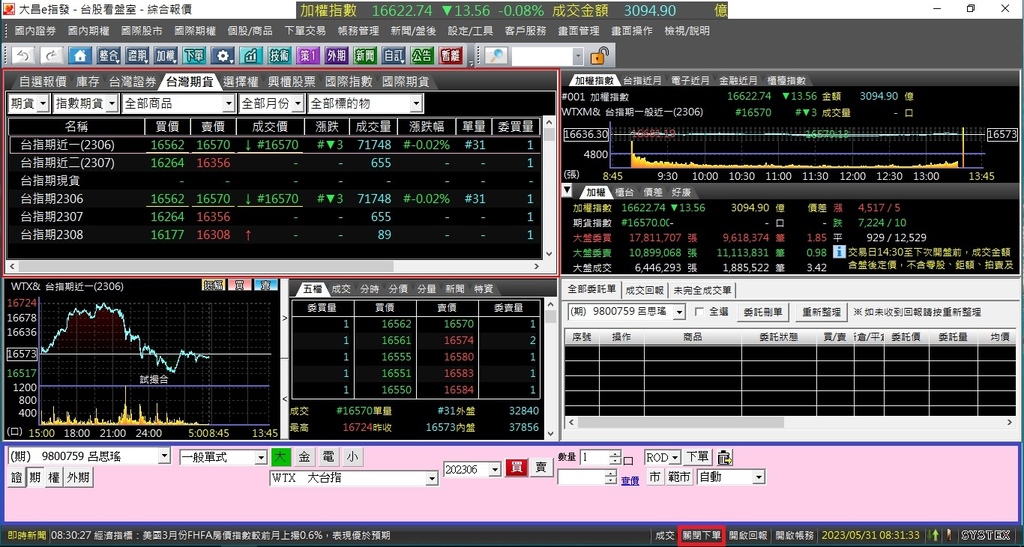Open the 帳務管理 menu

pyautogui.click(x=358, y=31)
